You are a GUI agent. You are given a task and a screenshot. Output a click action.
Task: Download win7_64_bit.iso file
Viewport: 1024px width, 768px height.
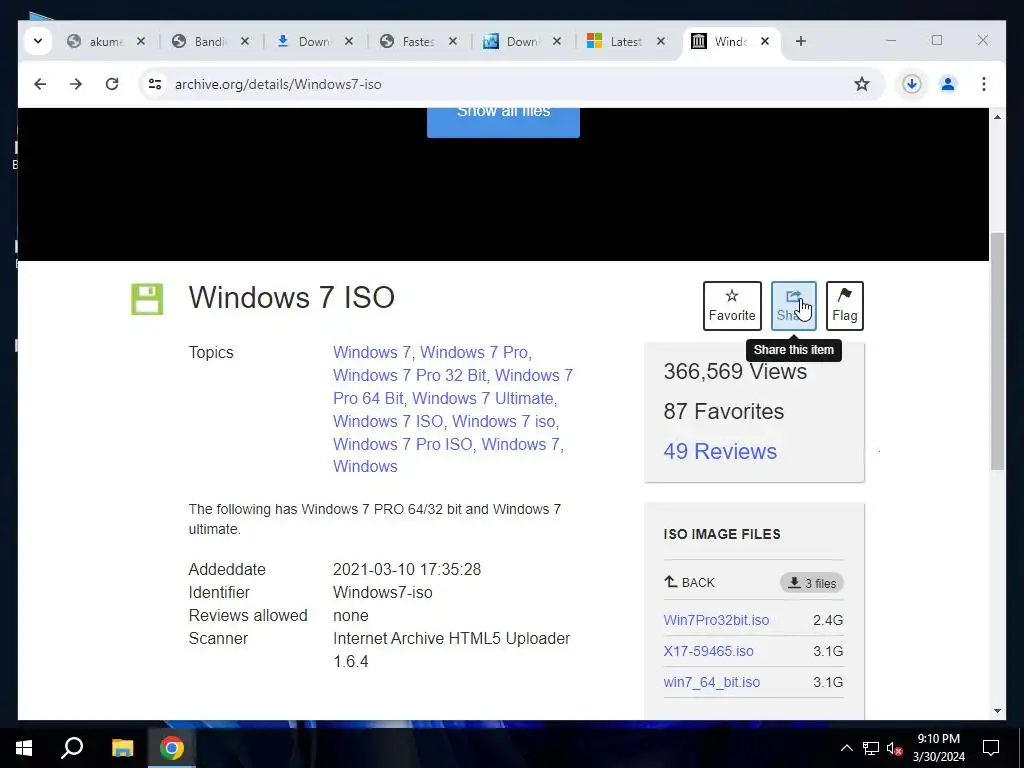point(711,682)
